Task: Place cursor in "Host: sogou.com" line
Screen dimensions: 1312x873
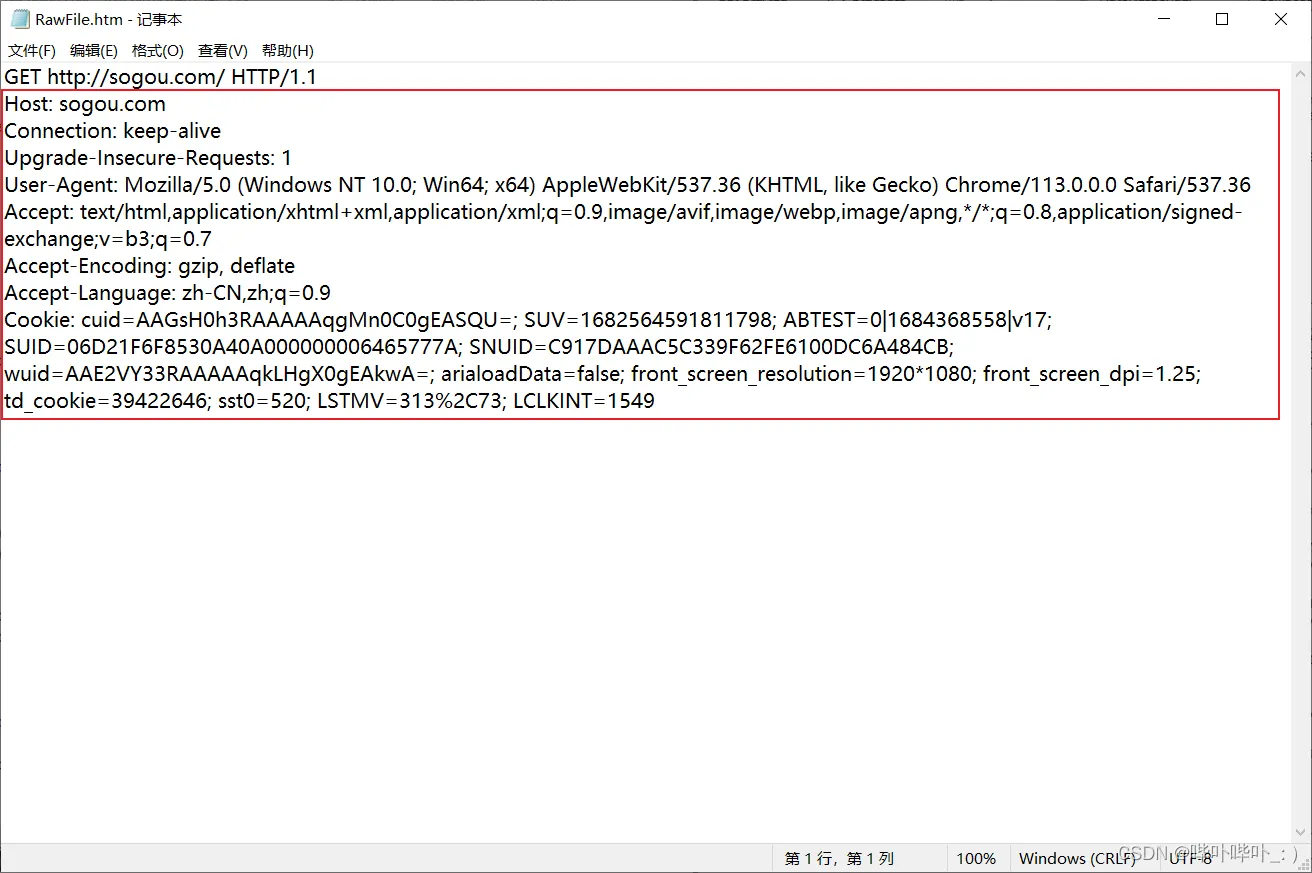Action: pyautogui.click(x=85, y=104)
